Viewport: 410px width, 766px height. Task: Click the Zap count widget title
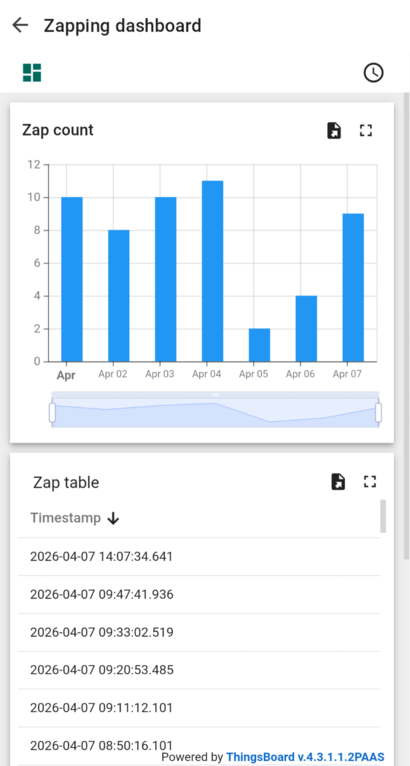[58, 130]
